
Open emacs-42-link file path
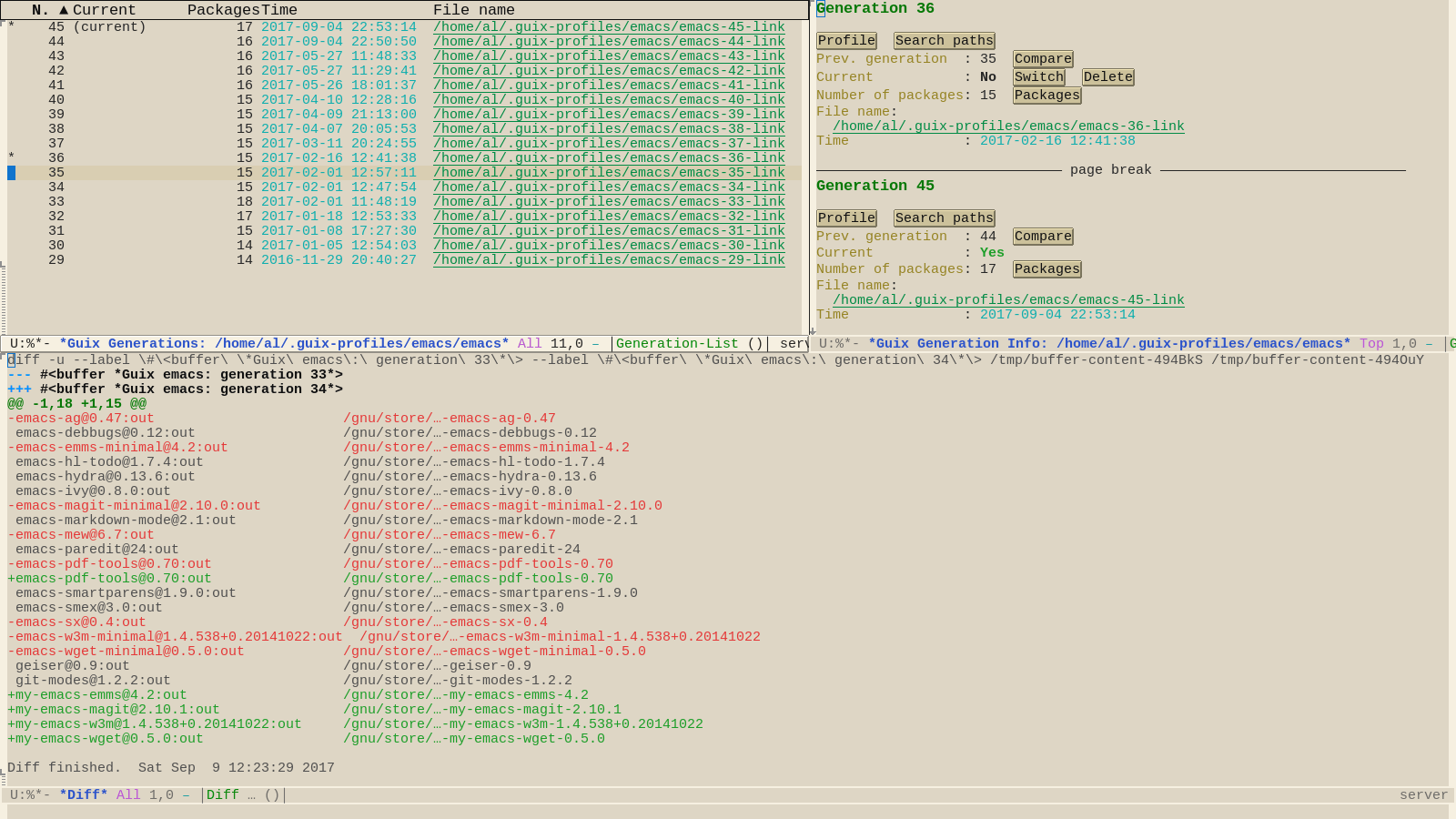tap(609, 71)
